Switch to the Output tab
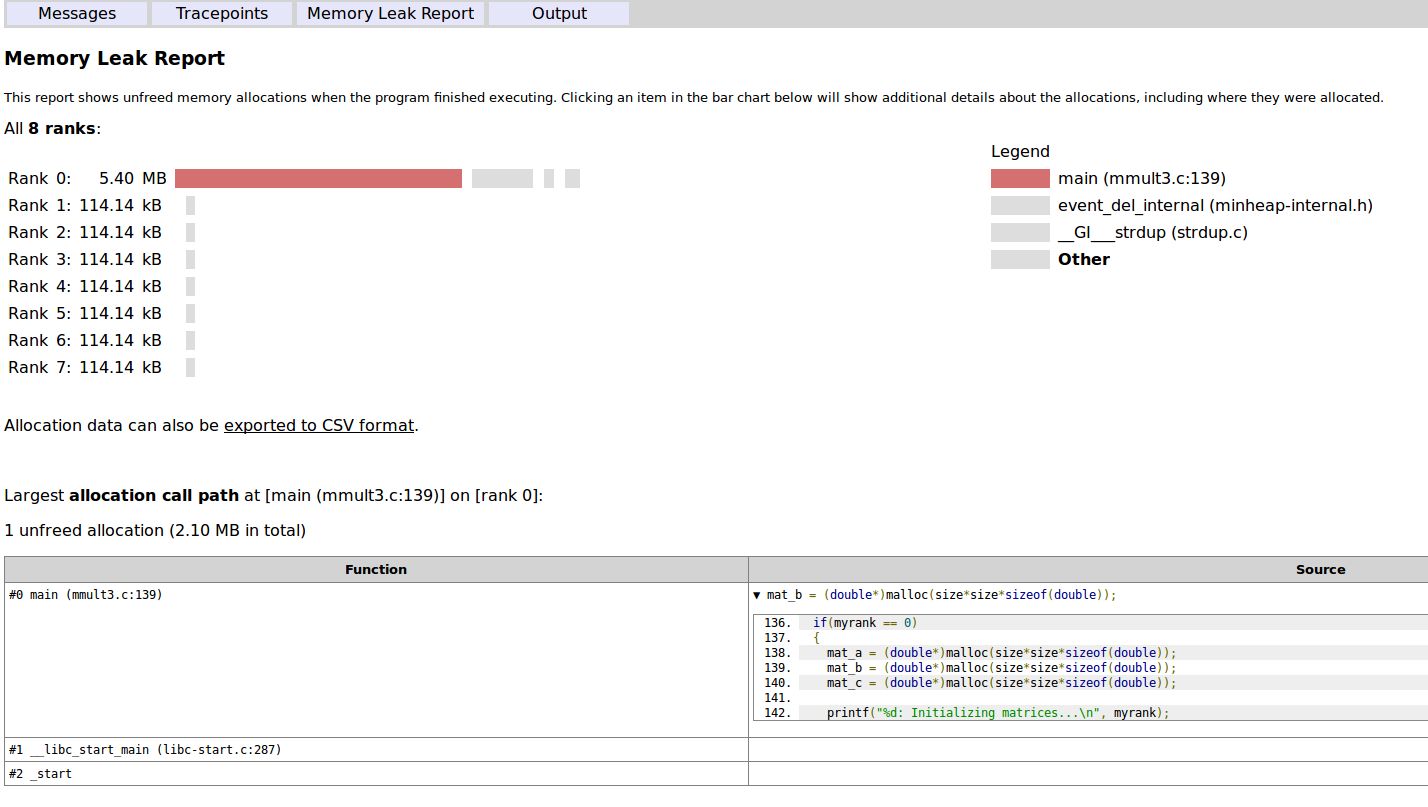This screenshot has width=1428, height=807. pyautogui.click(x=558, y=13)
